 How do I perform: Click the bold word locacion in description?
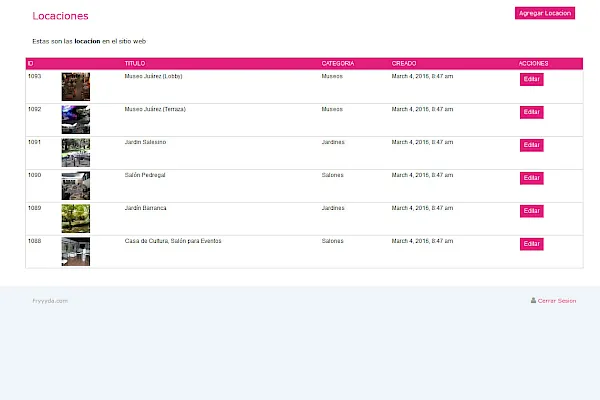click(87, 41)
